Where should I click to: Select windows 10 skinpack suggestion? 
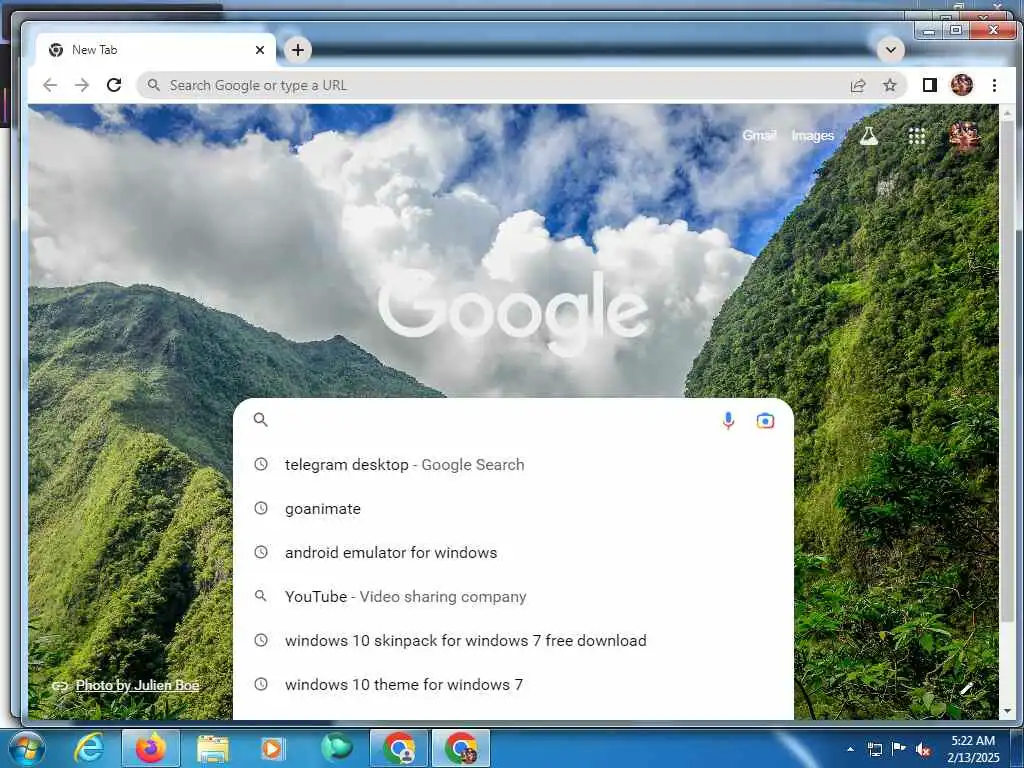(x=514, y=641)
